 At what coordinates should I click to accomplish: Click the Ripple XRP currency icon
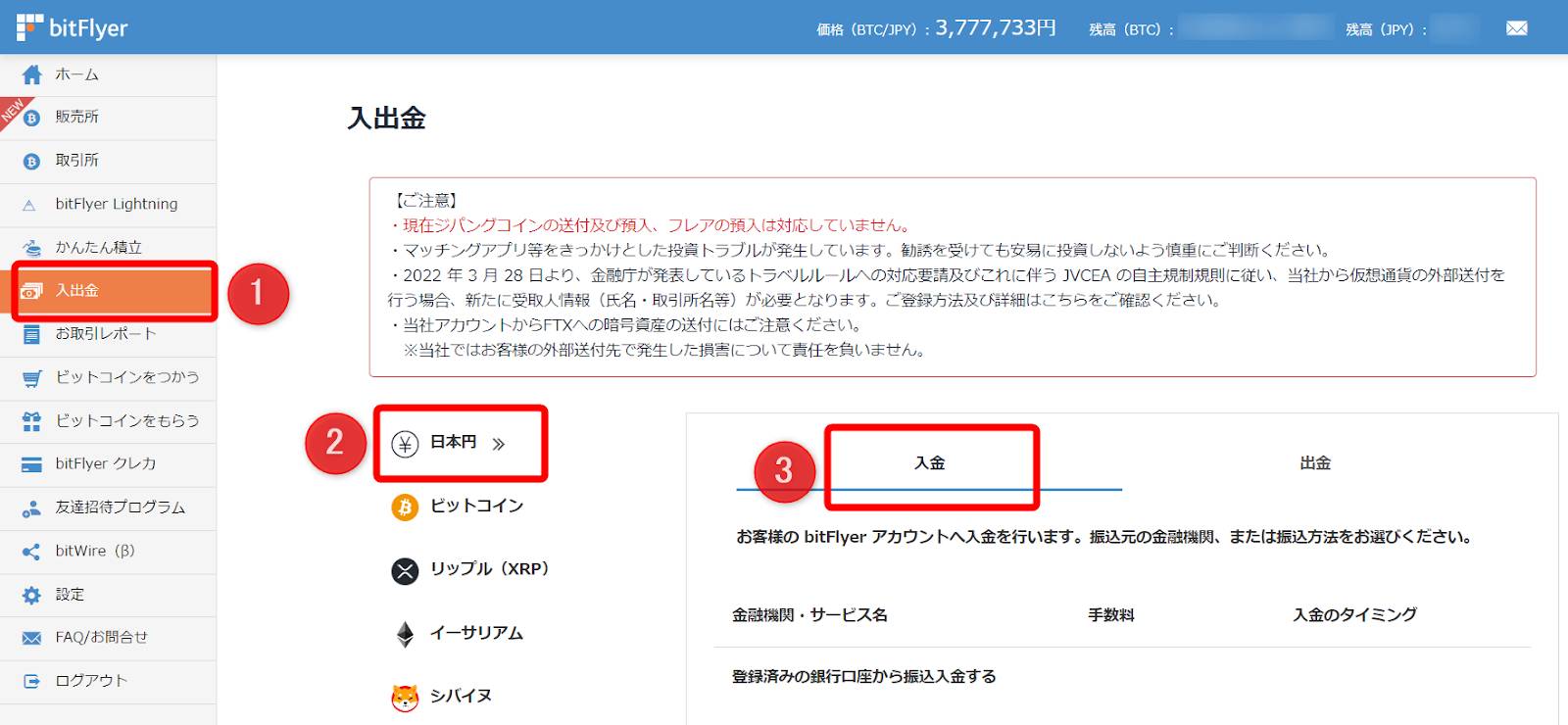[x=405, y=570]
